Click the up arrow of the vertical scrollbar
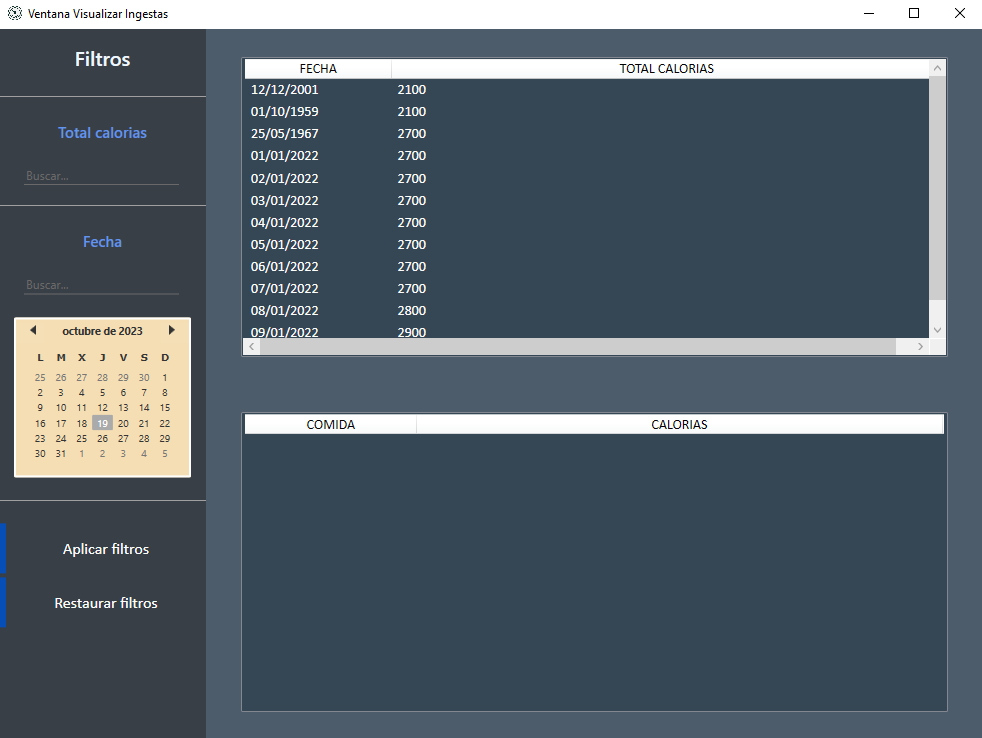 coord(937,67)
